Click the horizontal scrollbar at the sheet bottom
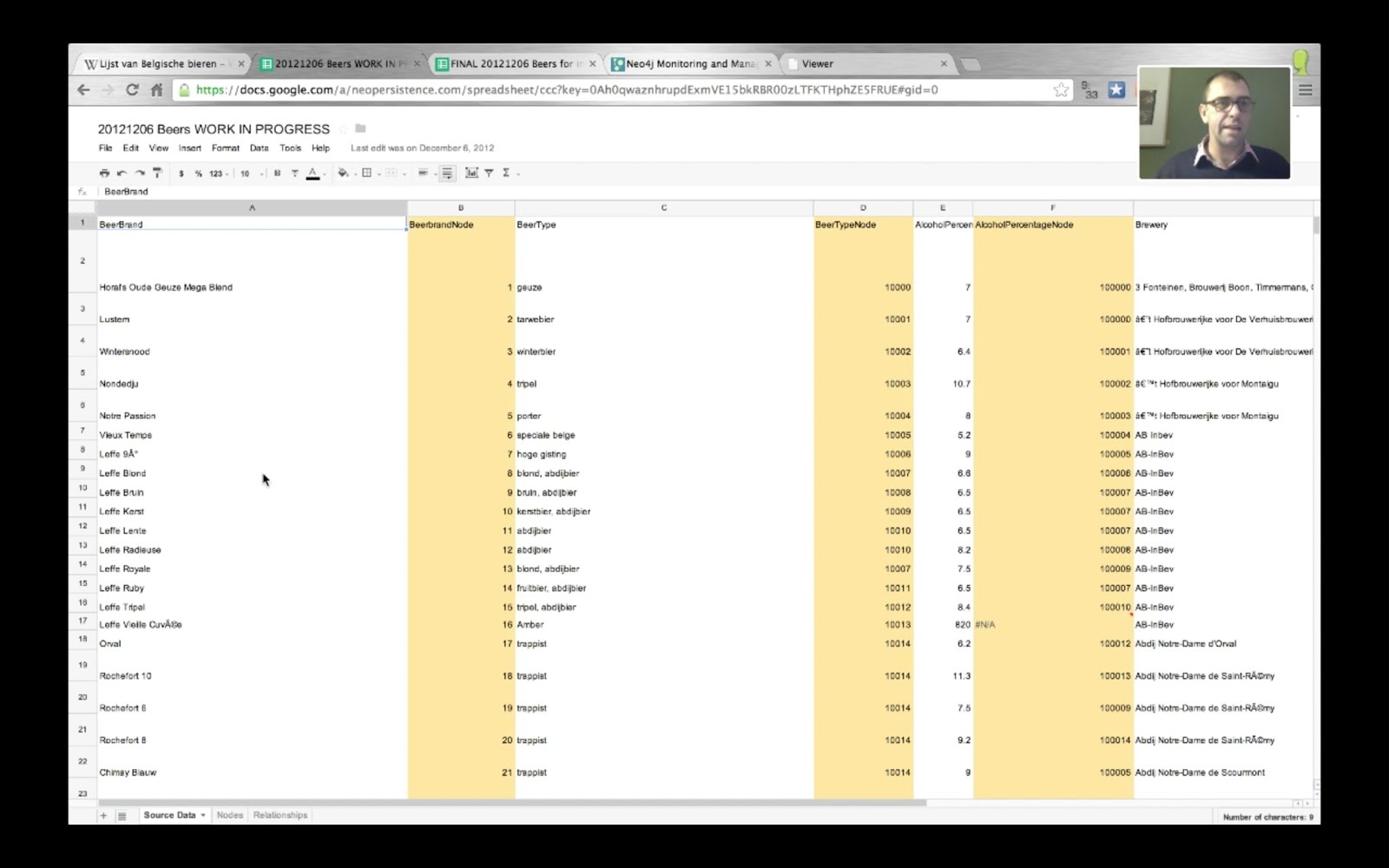Image resolution: width=1389 pixels, height=868 pixels. pos(512,803)
